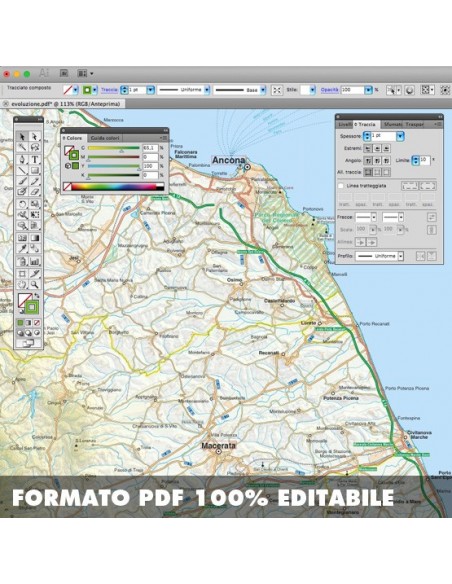Image resolution: width=452 pixels, height=584 pixels.
Task: Click the Go to Bridge button in top bar
Action: tap(64, 73)
